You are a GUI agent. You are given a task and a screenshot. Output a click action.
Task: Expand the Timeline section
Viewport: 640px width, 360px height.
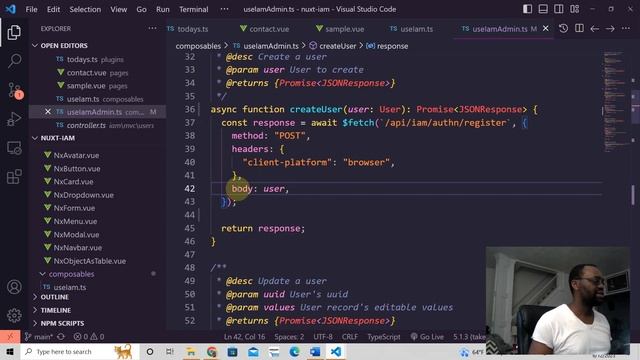tap(56, 310)
